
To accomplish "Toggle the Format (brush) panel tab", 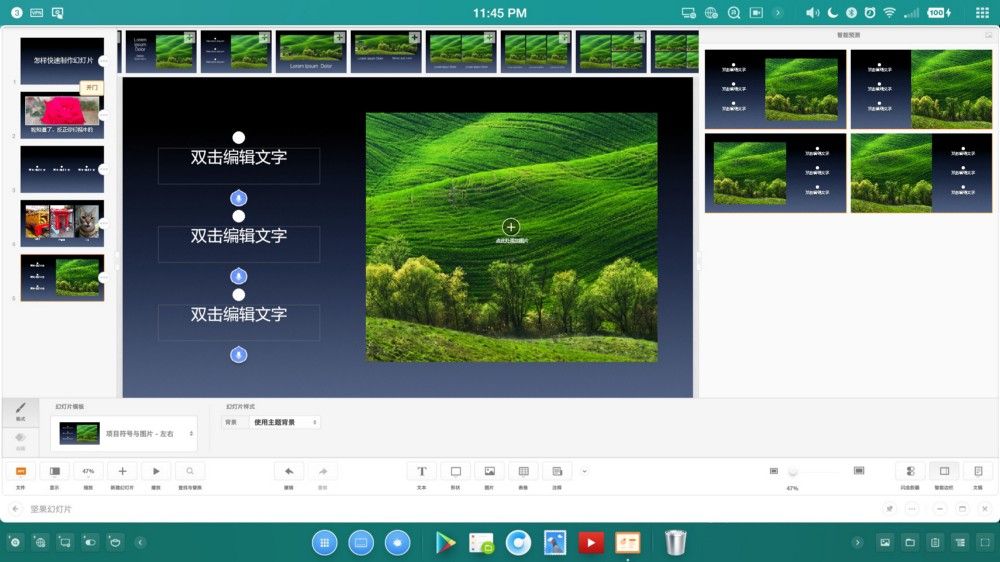I will 20,410.
